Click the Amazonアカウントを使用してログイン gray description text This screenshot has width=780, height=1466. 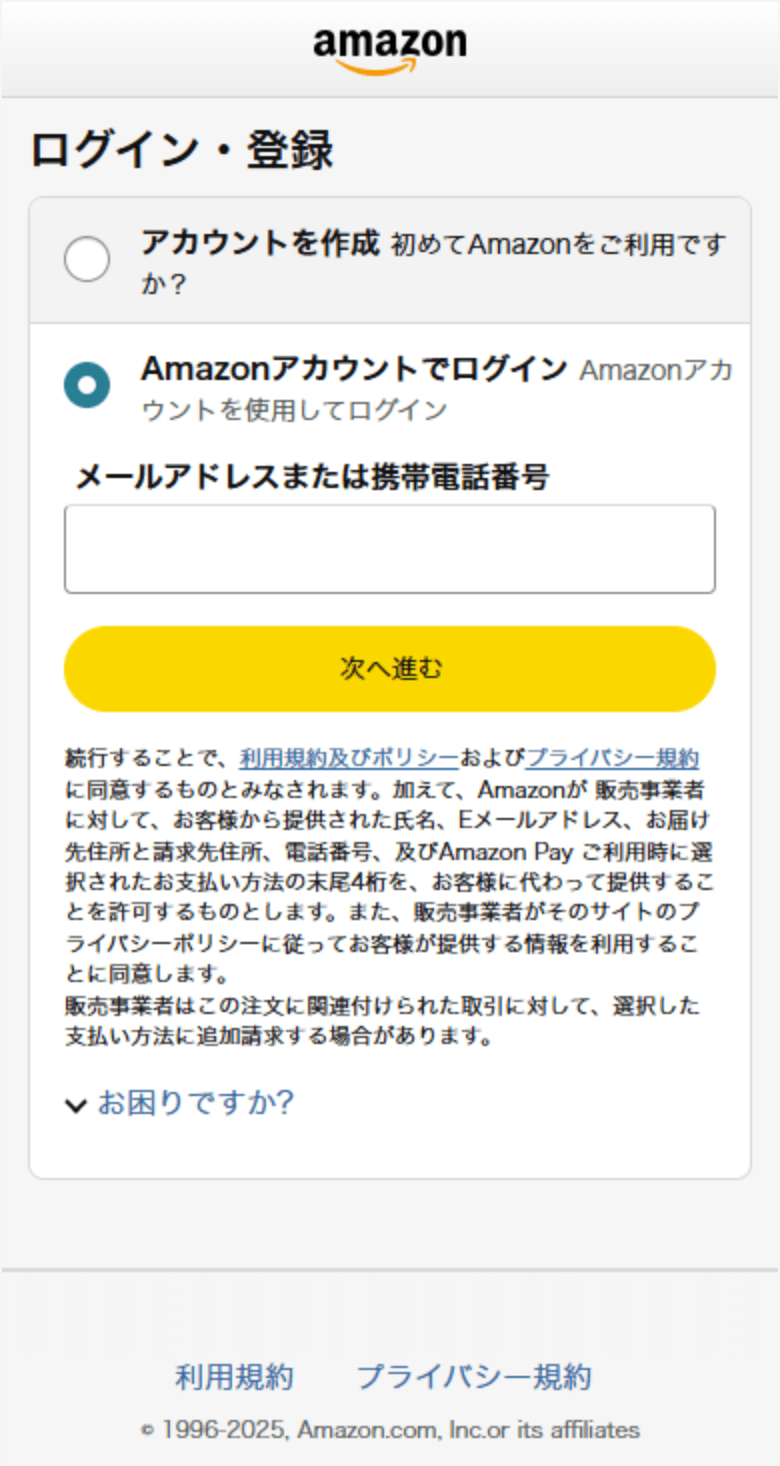point(294,410)
